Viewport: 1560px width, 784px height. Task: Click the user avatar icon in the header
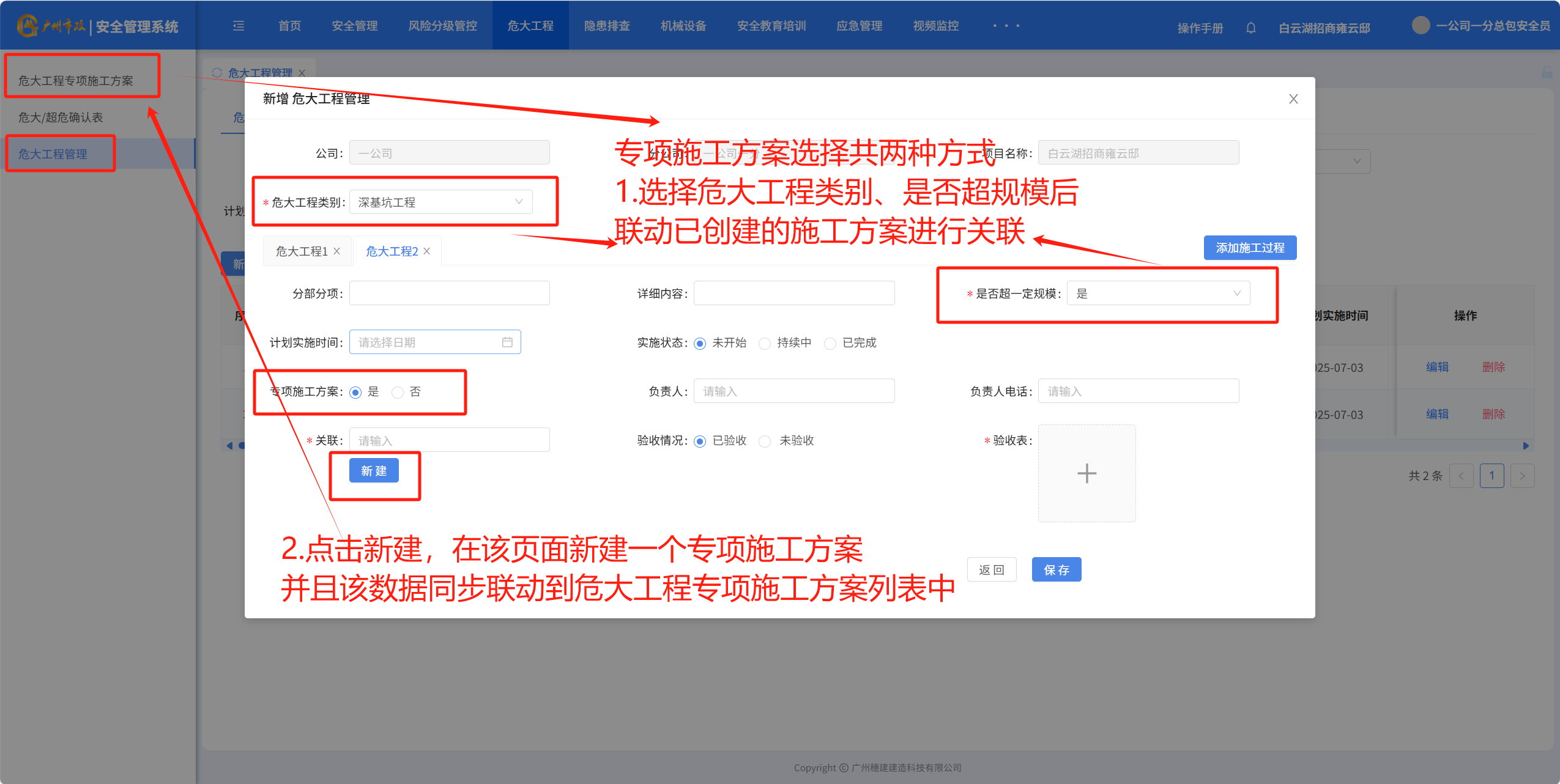(x=1421, y=26)
